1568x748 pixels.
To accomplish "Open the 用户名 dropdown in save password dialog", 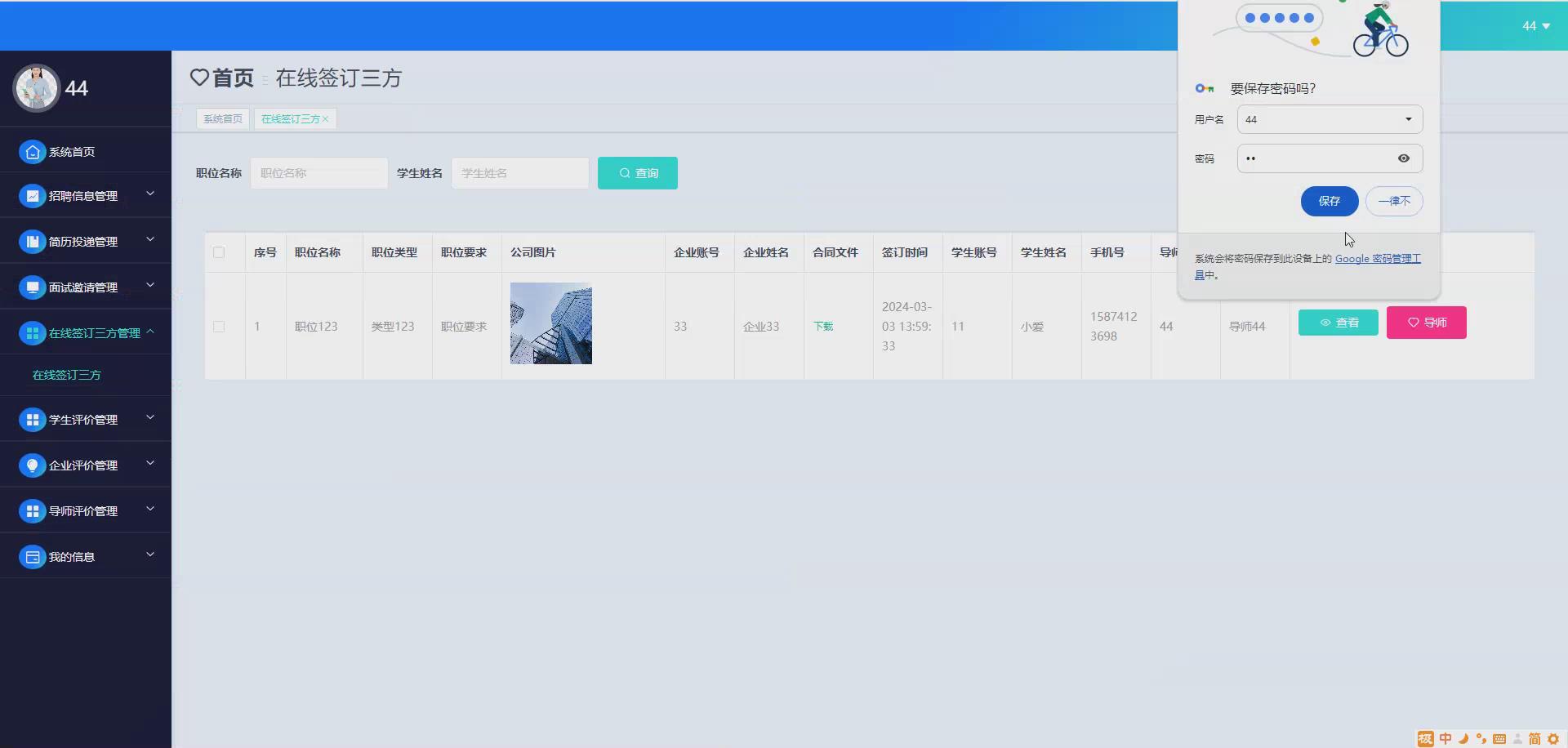I will click(x=1407, y=119).
